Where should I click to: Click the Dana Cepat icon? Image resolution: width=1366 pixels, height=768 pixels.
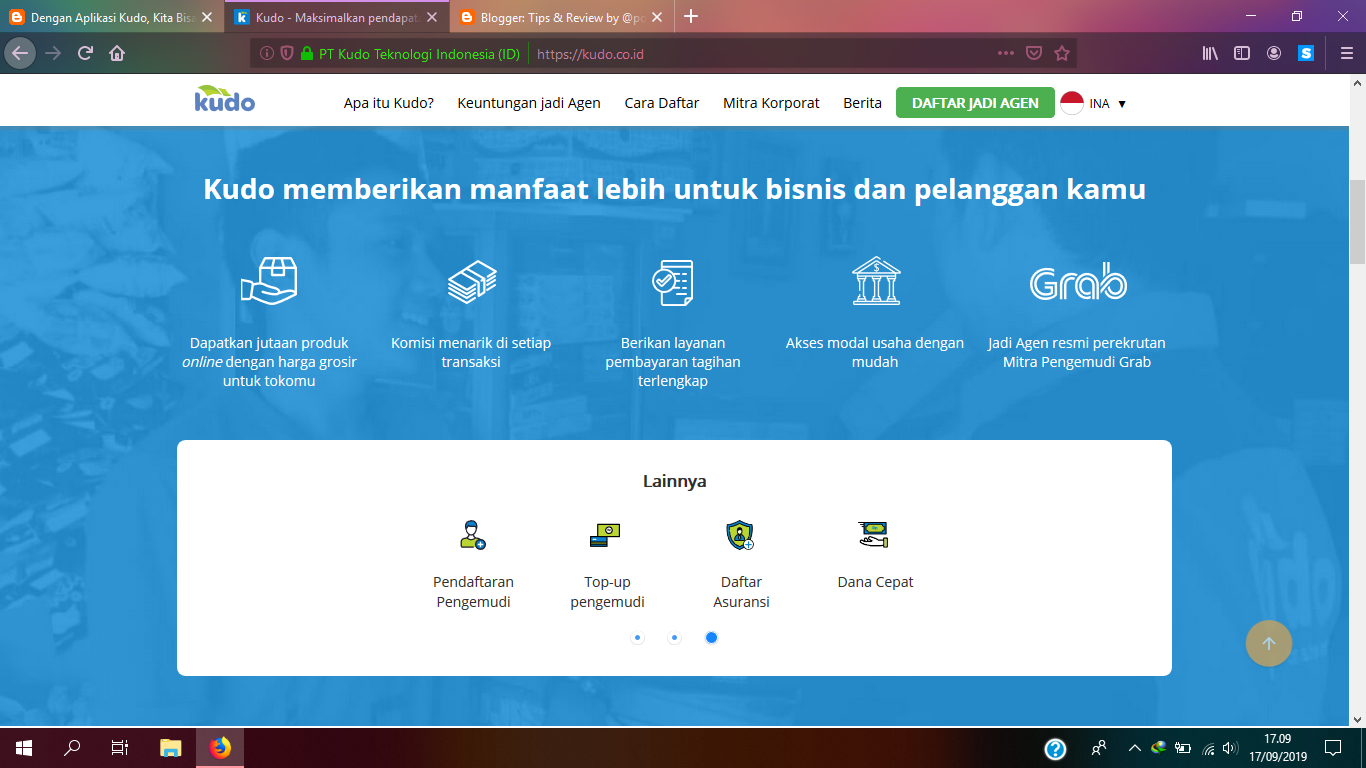click(x=874, y=533)
